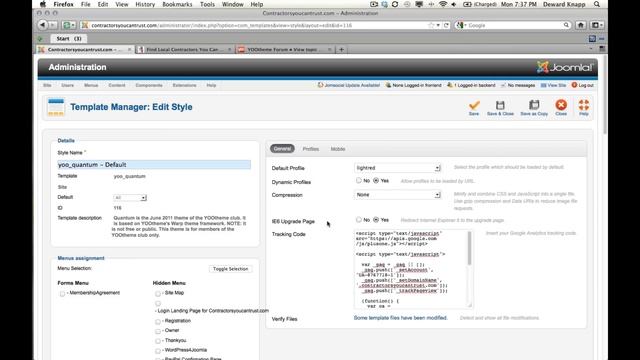This screenshot has height=360, width=640.
Task: Click the Save & Close icon
Action: (500, 105)
